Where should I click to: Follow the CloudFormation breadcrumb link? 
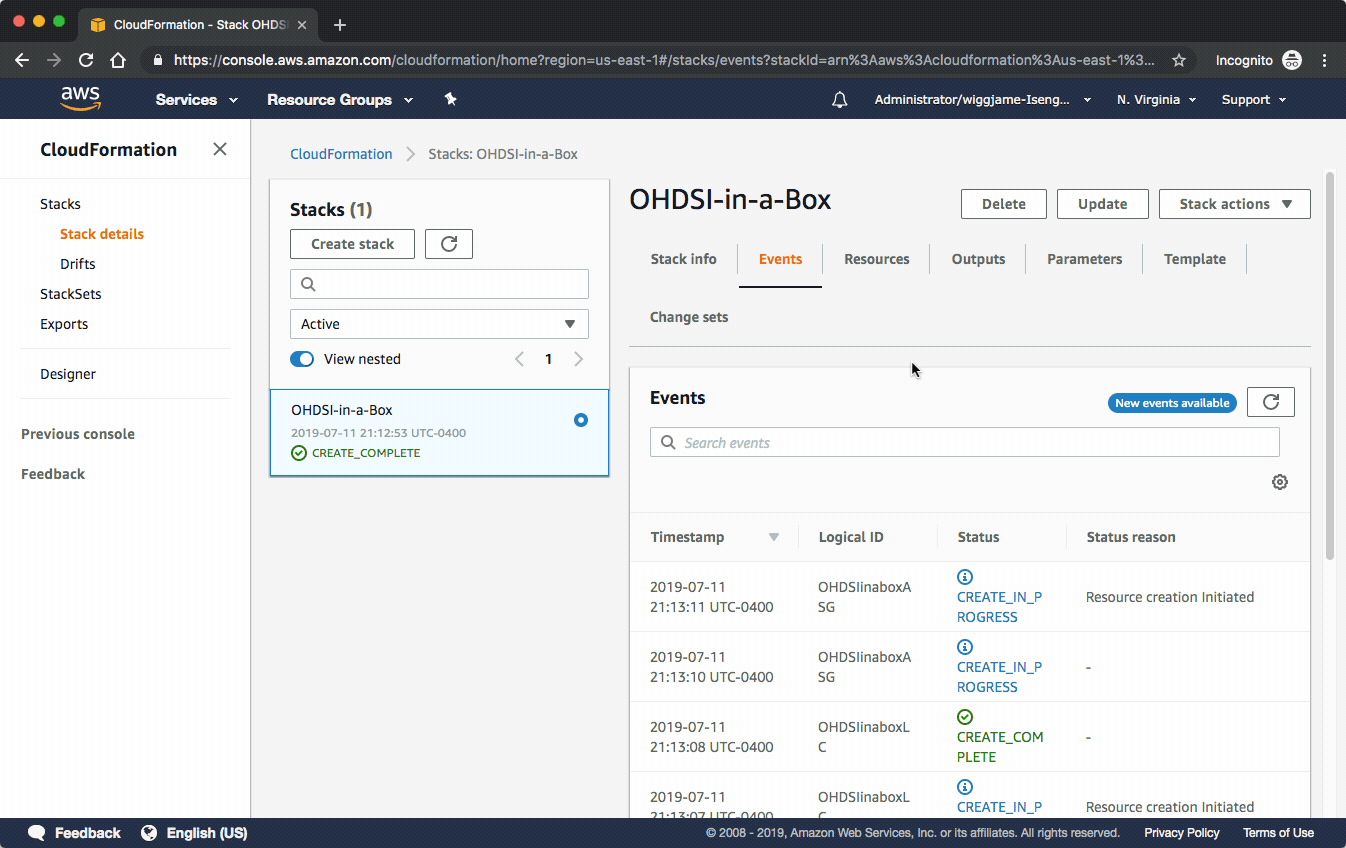[x=341, y=154]
